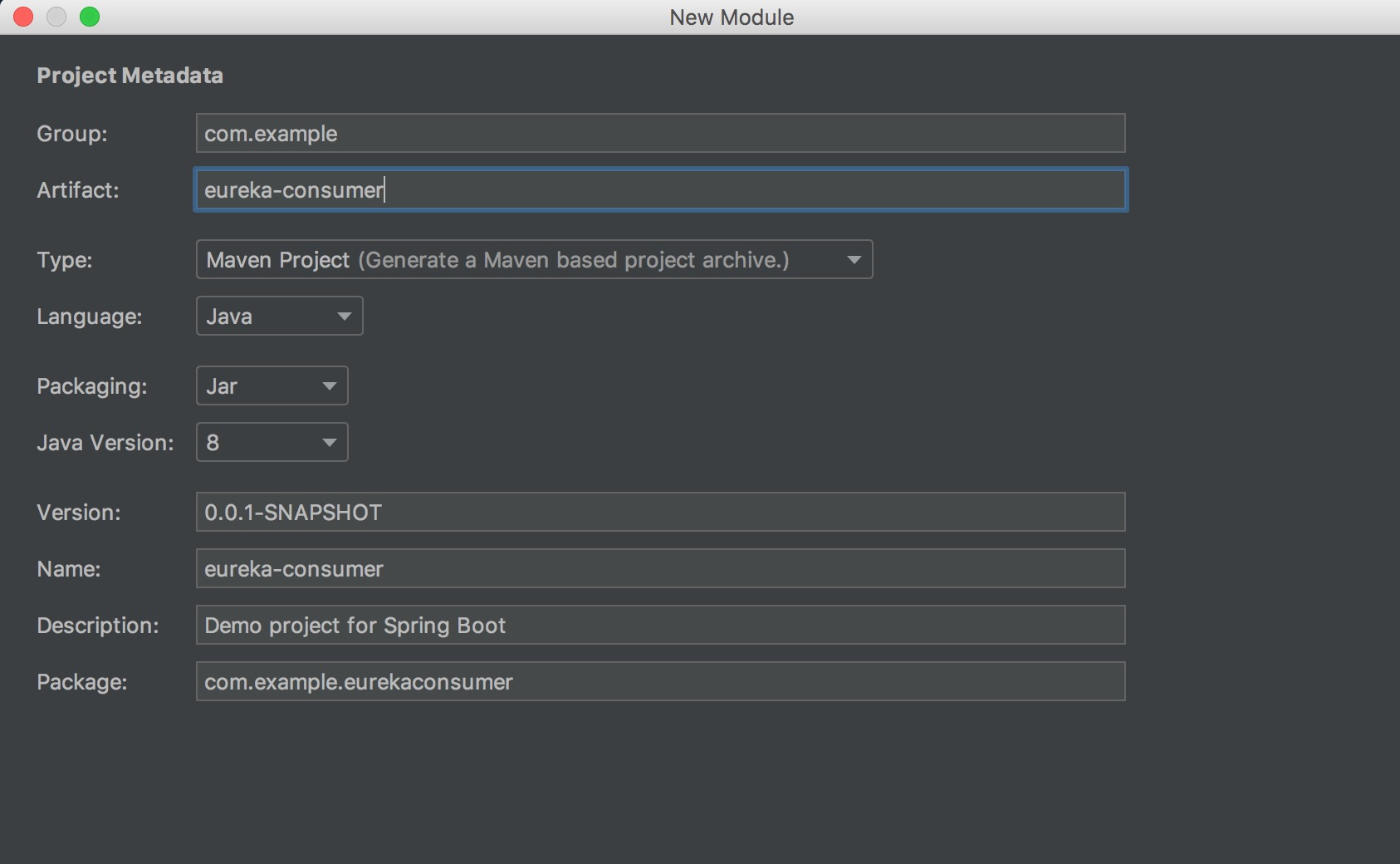Image resolution: width=1400 pixels, height=864 pixels.
Task: Click the Java Version arrow icon
Action: coord(330,443)
